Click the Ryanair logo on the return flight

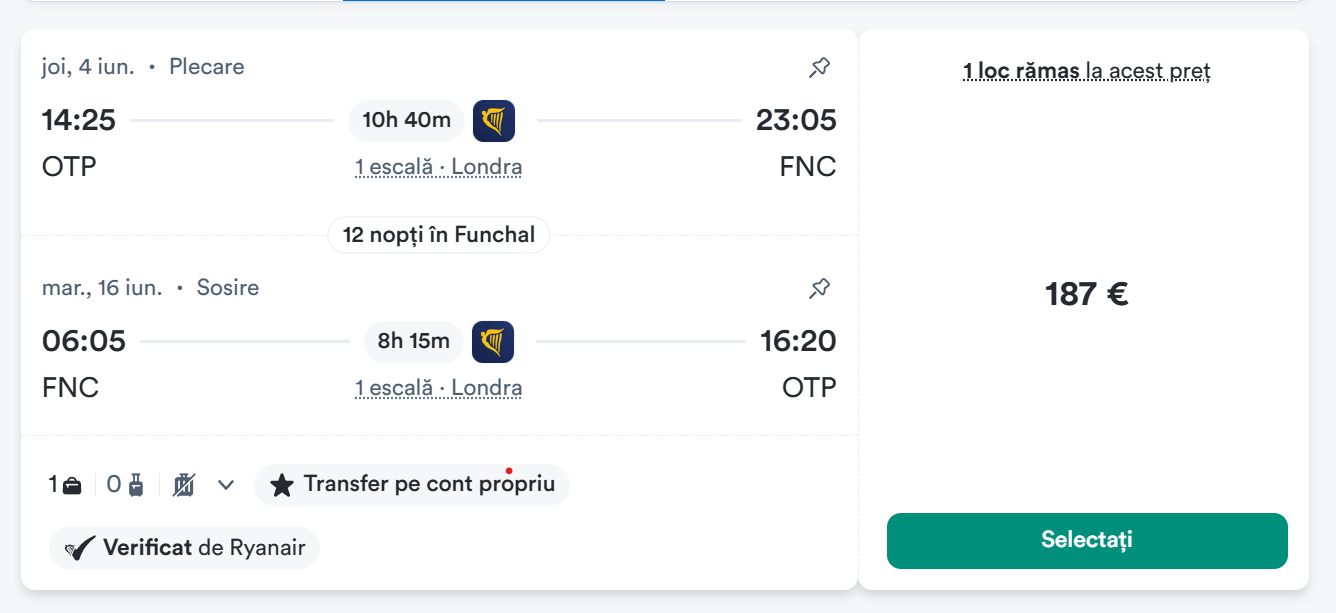coord(492,342)
